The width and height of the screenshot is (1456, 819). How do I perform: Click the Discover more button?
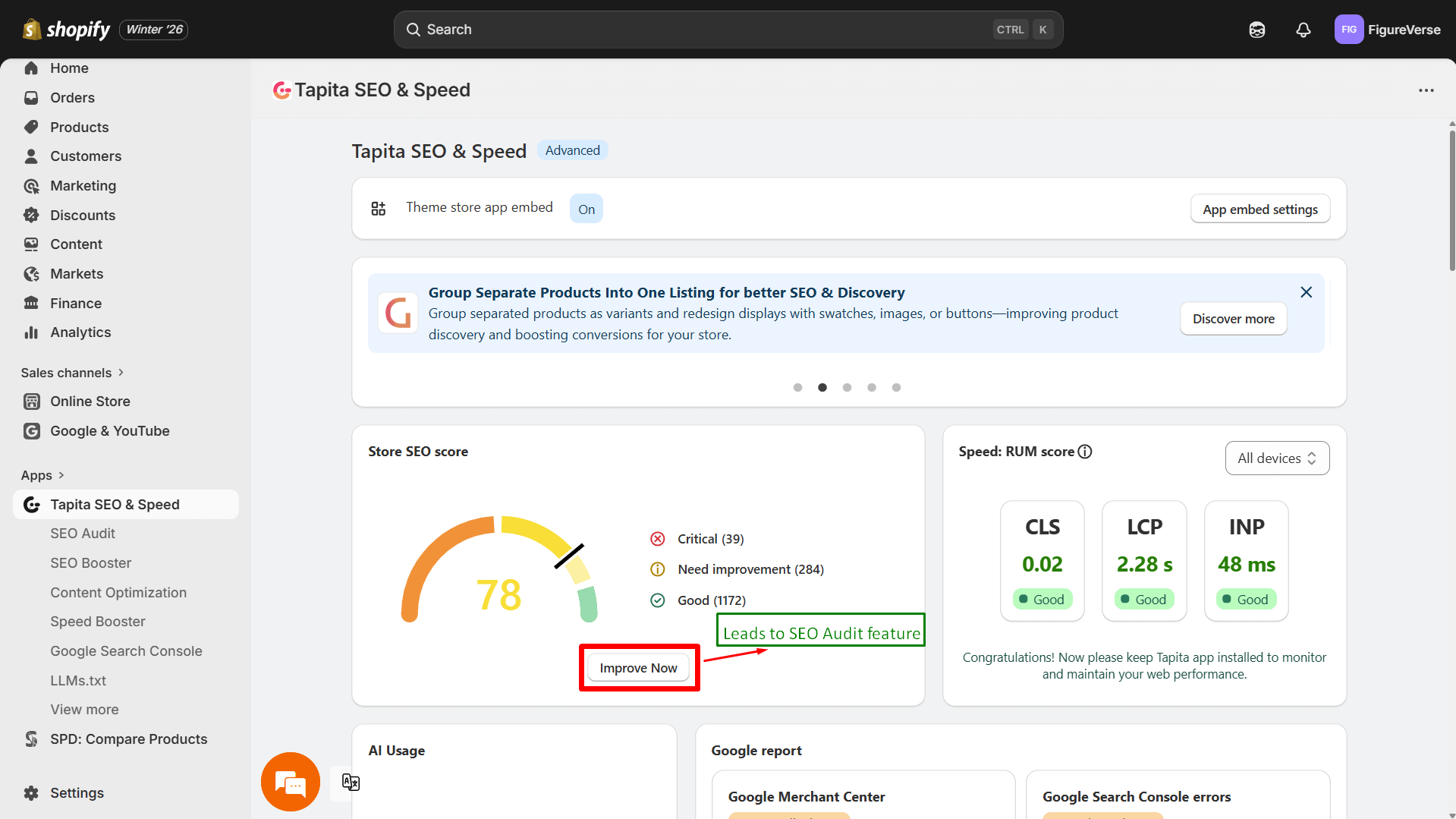point(1233,319)
